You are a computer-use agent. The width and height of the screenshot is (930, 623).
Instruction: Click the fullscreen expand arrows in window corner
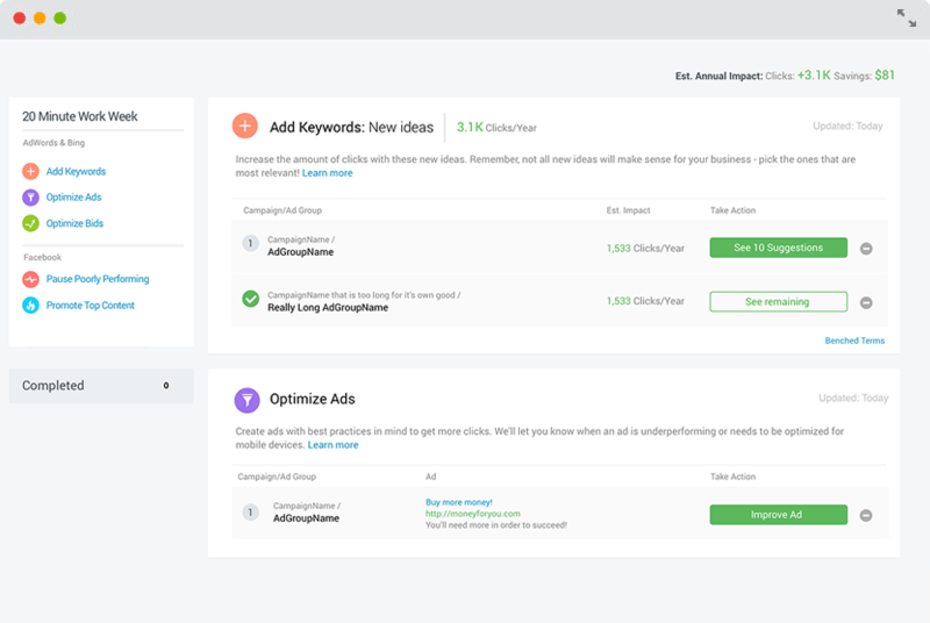(x=906, y=18)
